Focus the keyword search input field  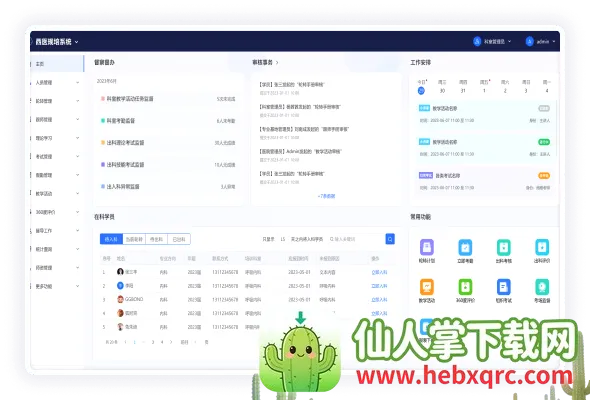[356, 239]
